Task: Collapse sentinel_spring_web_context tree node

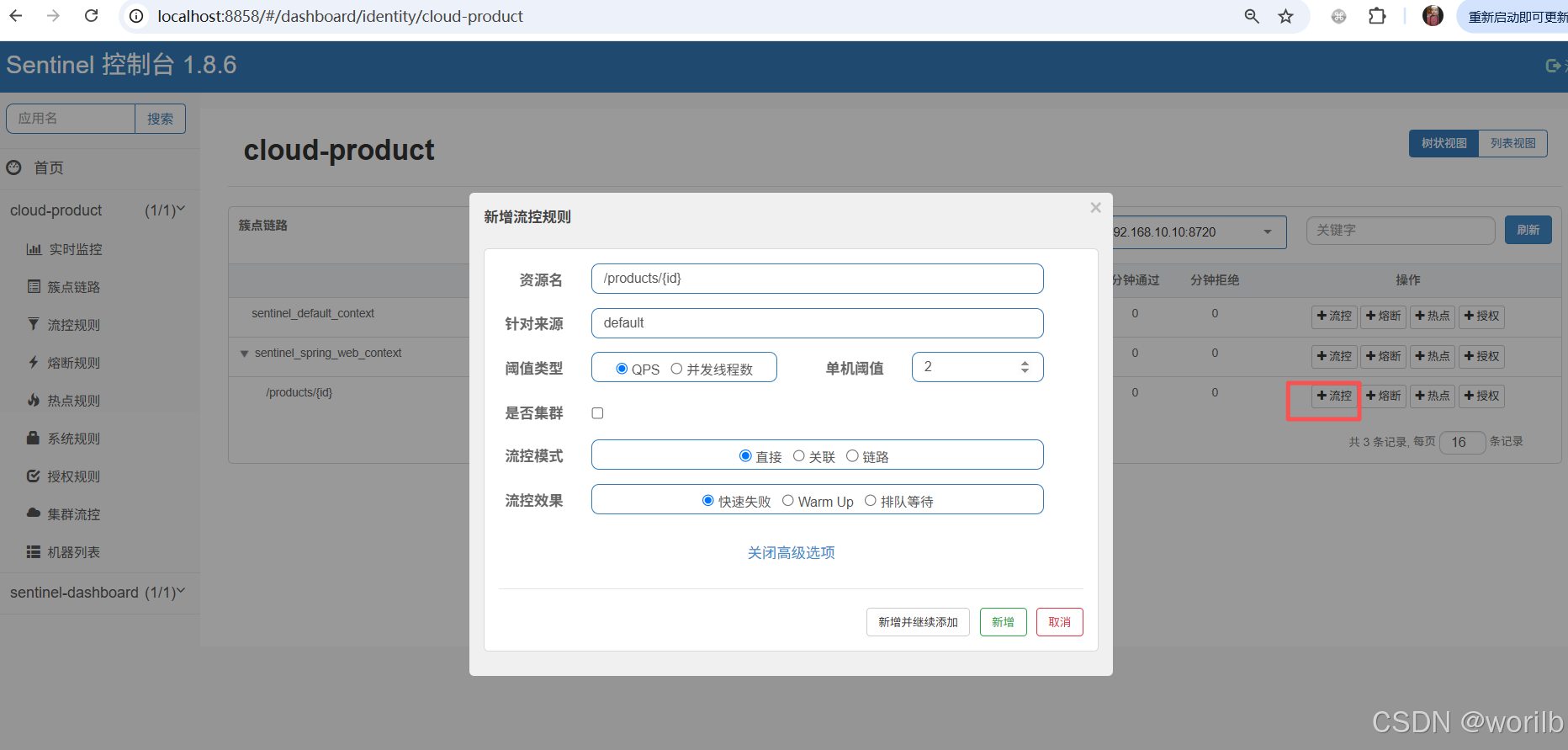Action: (x=245, y=354)
